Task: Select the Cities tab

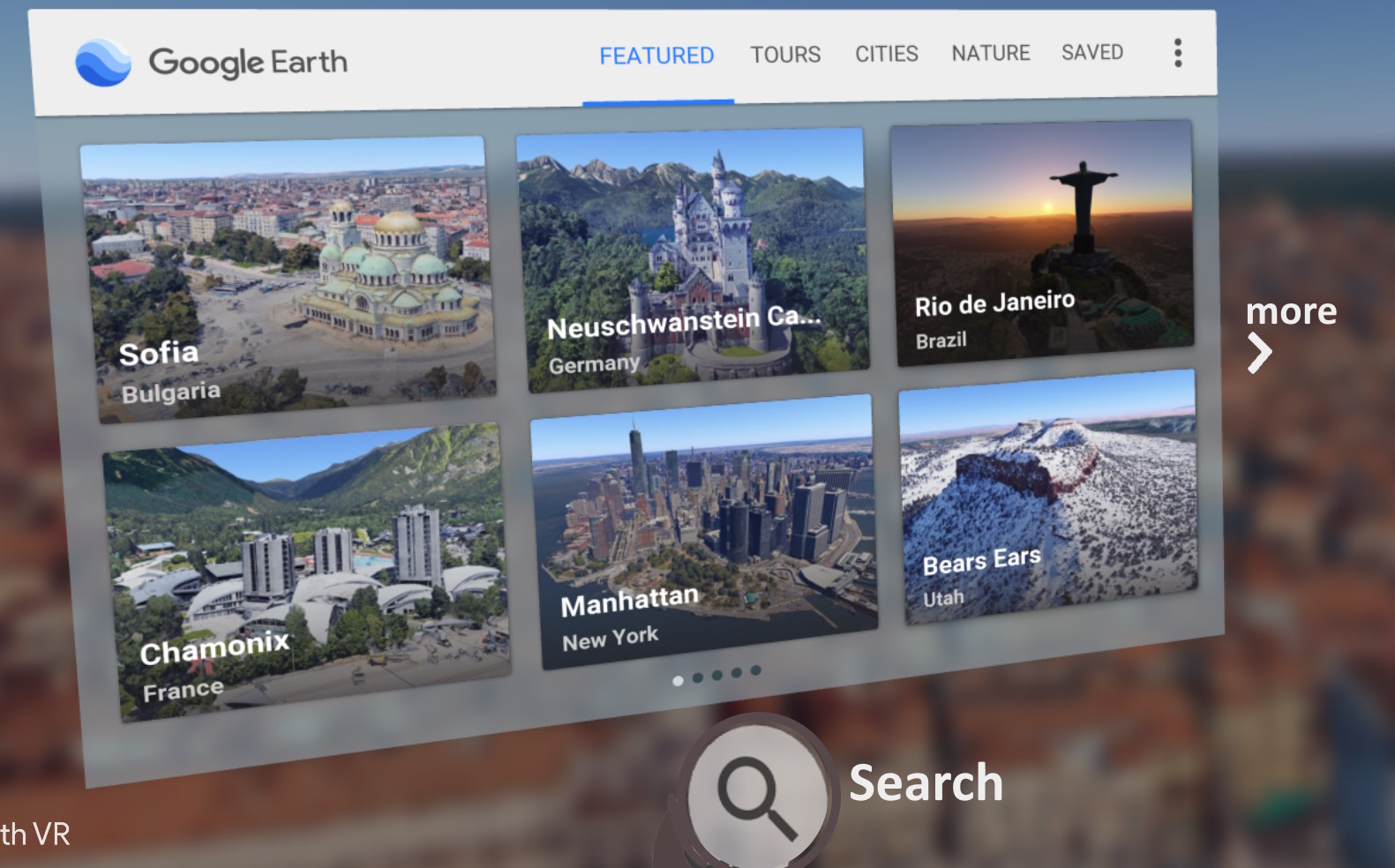Action: pos(886,54)
